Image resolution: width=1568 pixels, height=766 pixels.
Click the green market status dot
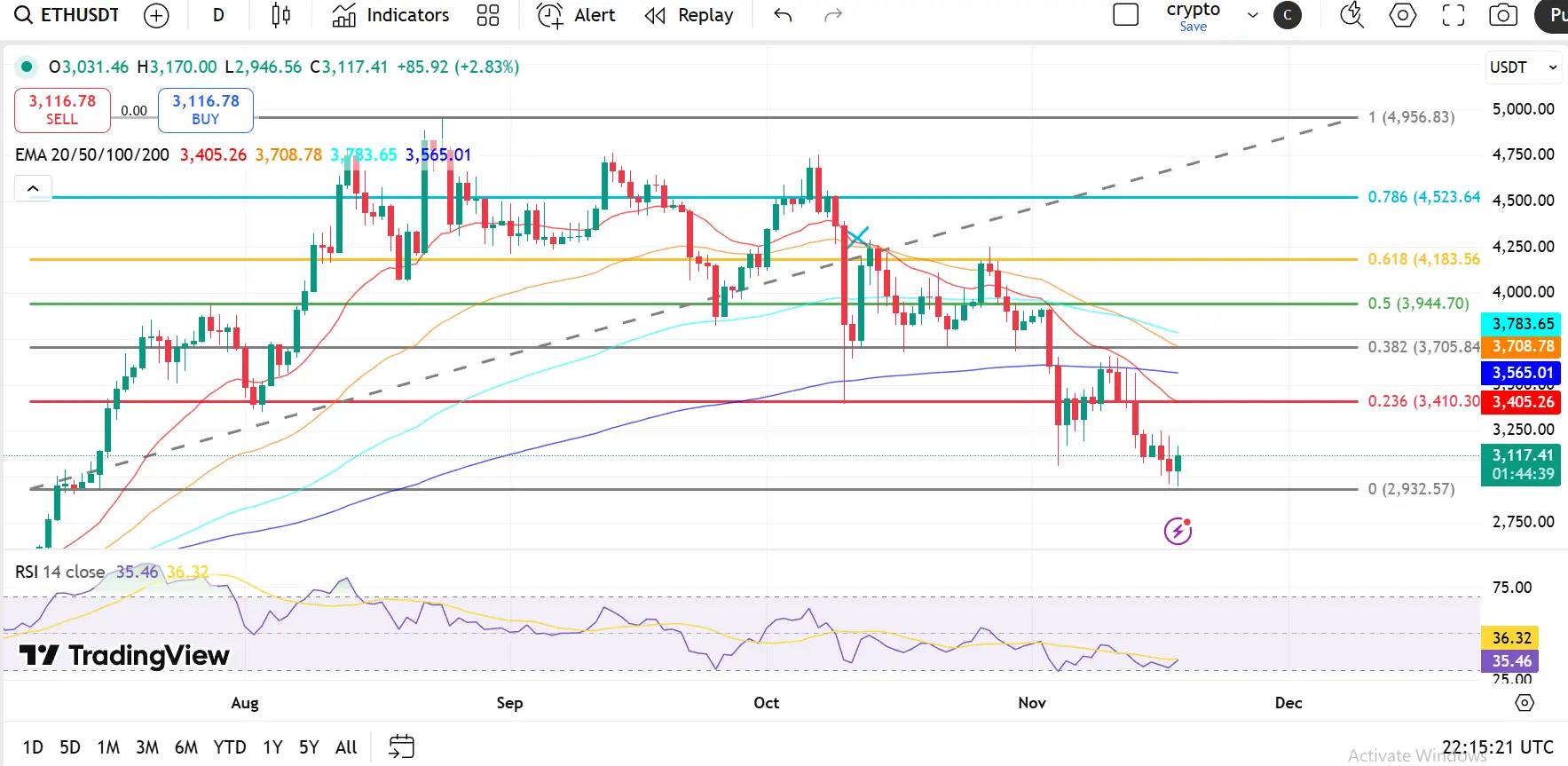click(x=27, y=67)
